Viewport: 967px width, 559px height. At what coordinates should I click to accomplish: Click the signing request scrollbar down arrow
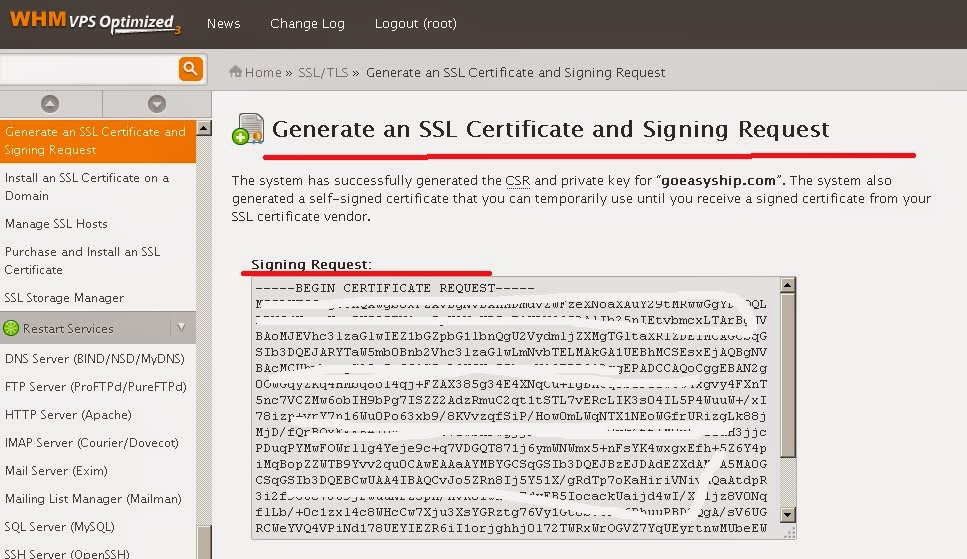[x=788, y=514]
